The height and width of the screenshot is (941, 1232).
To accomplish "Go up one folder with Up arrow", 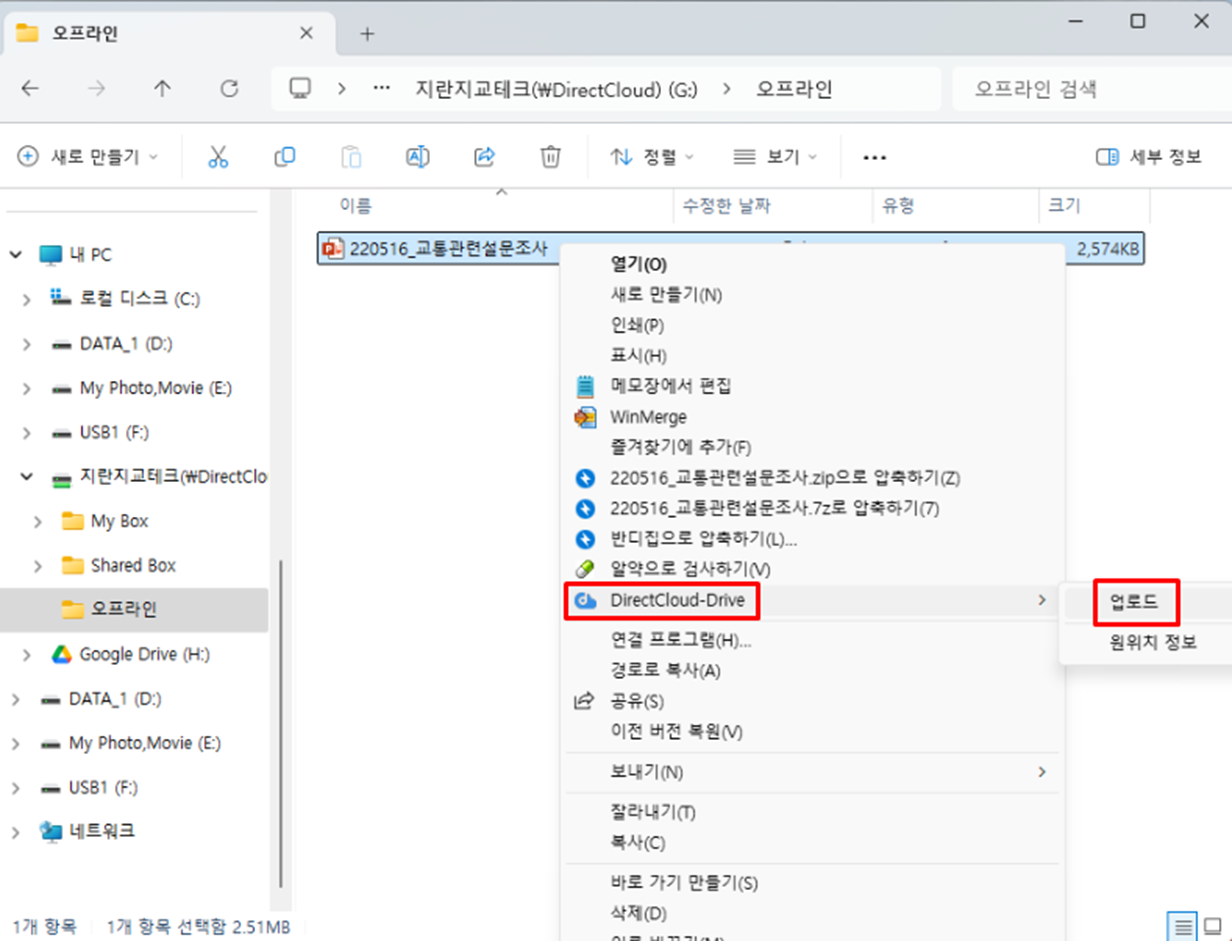I will [162, 89].
